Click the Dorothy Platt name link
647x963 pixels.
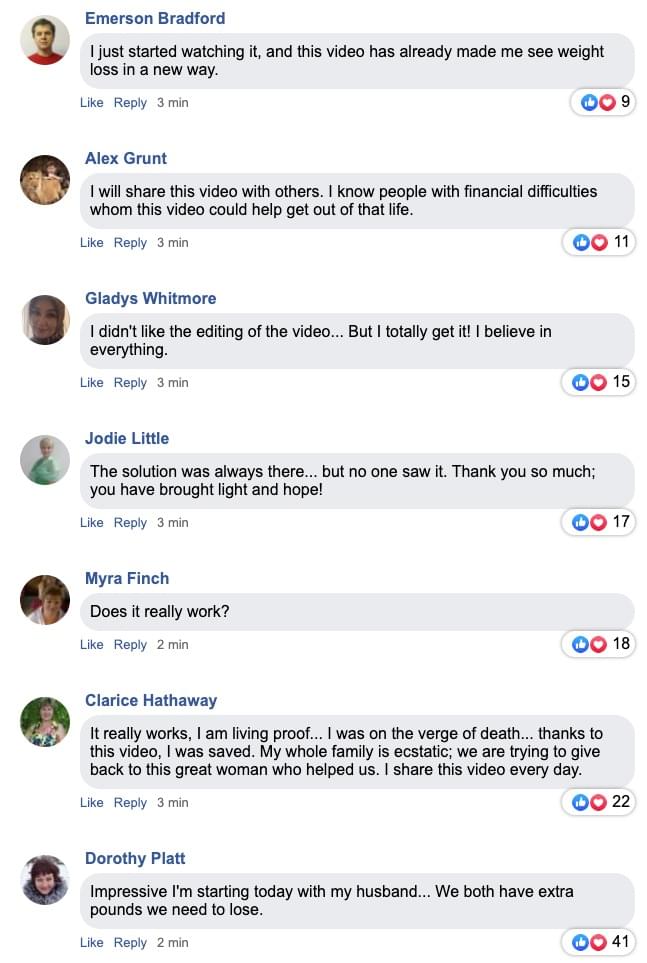tap(135, 859)
